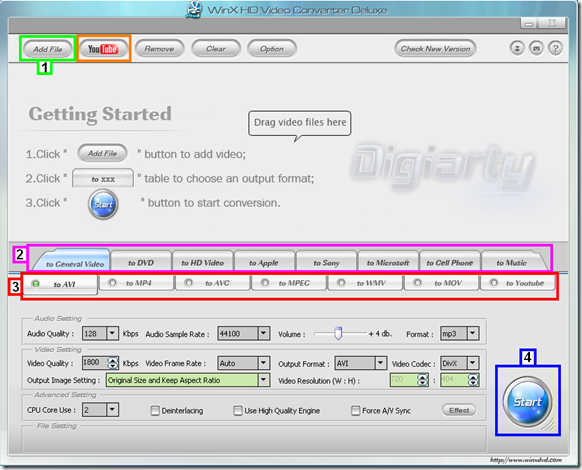This screenshot has width=582, height=470.
Task: Switch to the to Cell Phone tab
Action: point(449,262)
